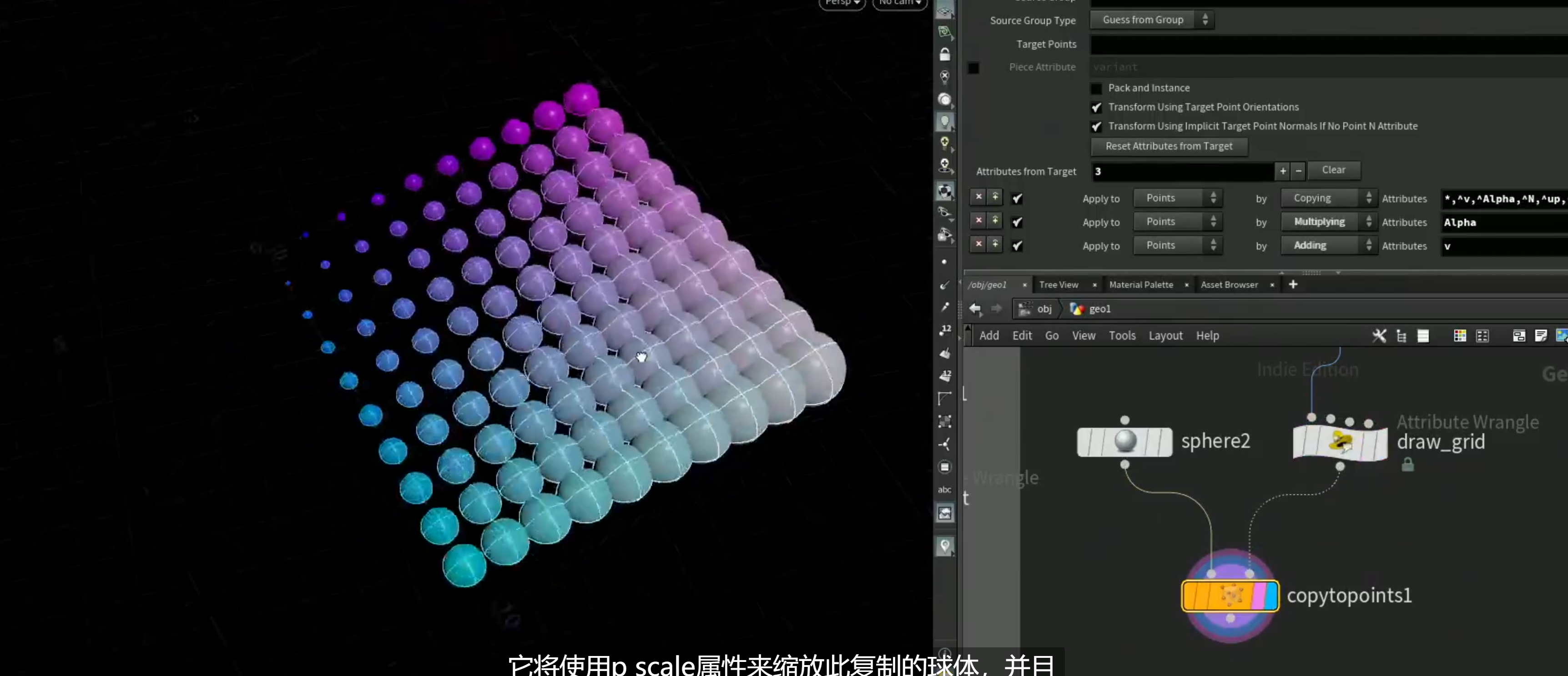
Task: Enable the Pack and Instance checkbox
Action: point(1096,88)
